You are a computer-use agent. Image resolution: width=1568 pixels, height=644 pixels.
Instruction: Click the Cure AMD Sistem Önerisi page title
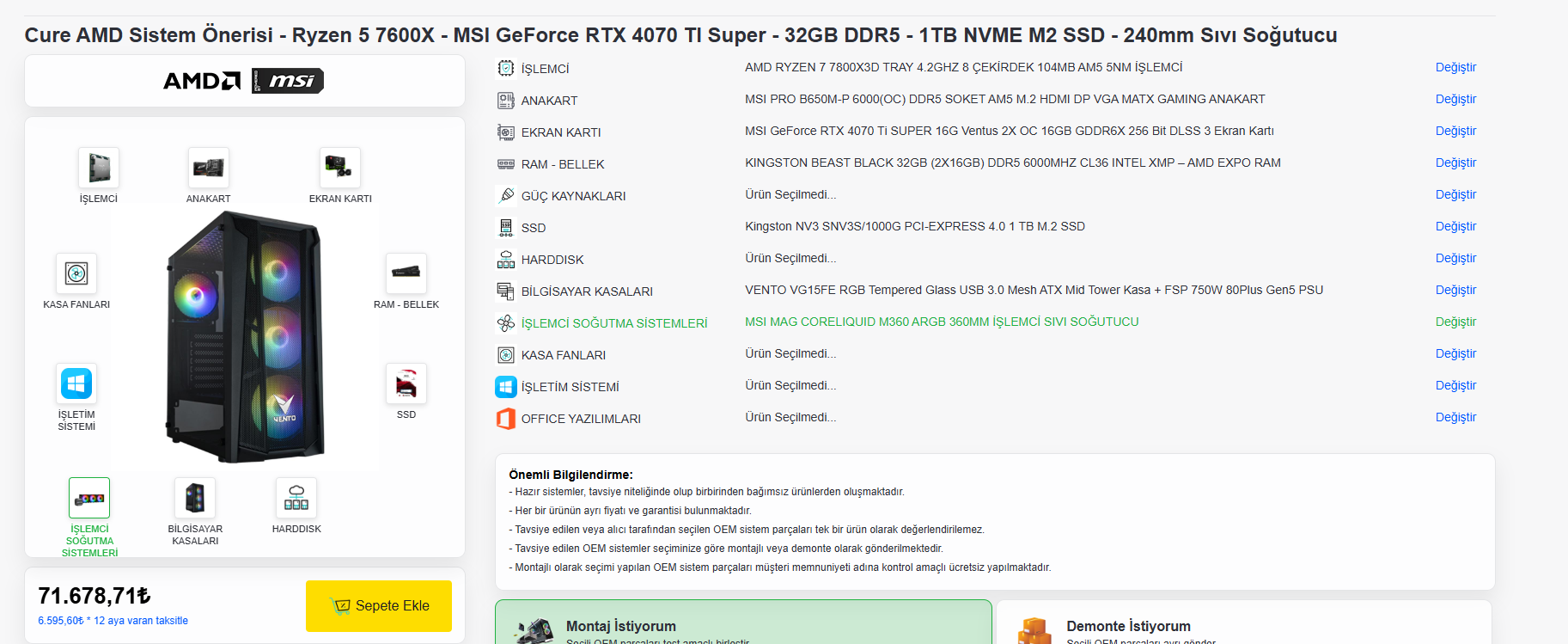680,35
